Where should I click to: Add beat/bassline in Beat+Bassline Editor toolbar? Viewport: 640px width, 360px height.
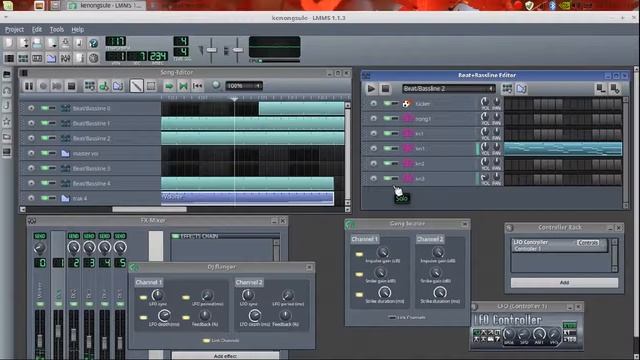point(507,88)
